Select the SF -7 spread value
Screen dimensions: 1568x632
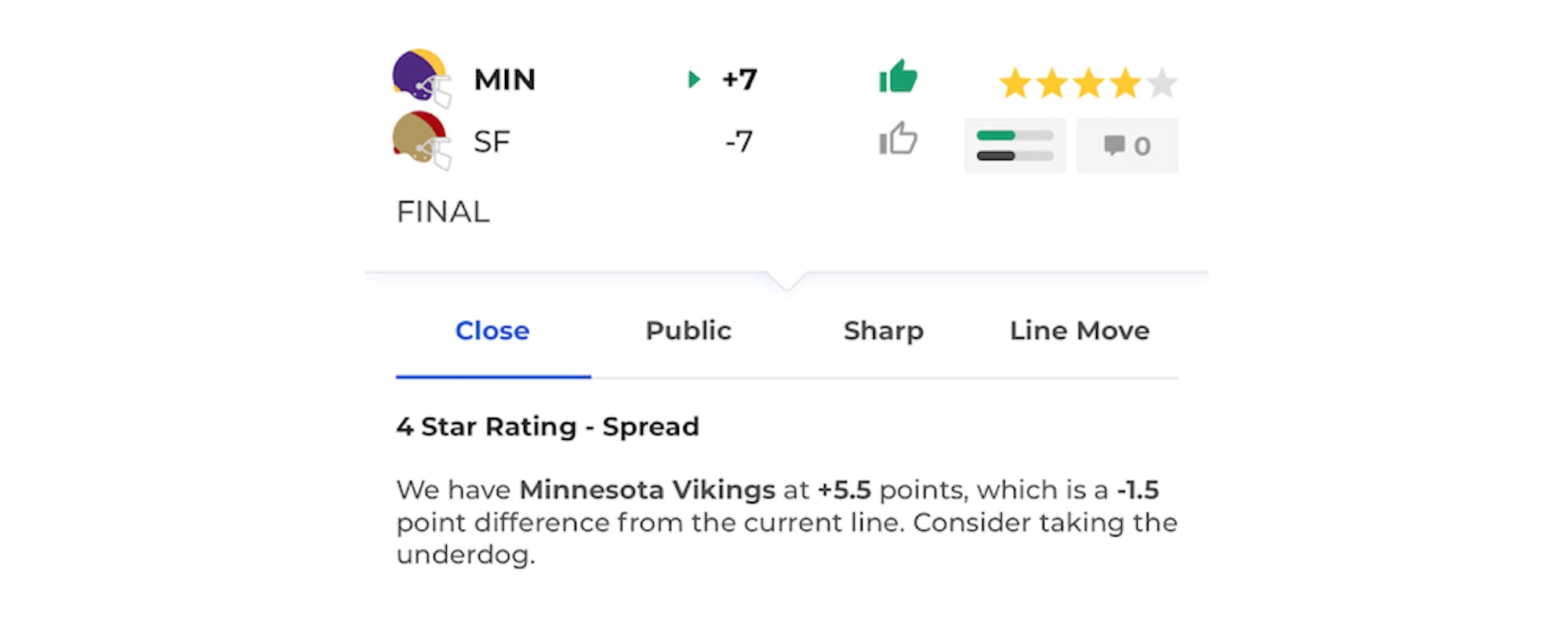739,142
